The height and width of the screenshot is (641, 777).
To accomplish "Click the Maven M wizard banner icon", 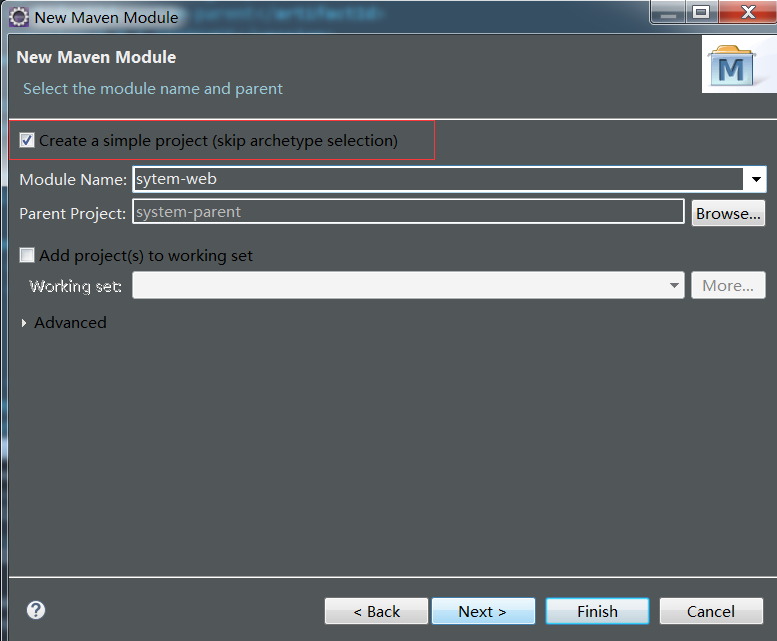I will coord(732,66).
